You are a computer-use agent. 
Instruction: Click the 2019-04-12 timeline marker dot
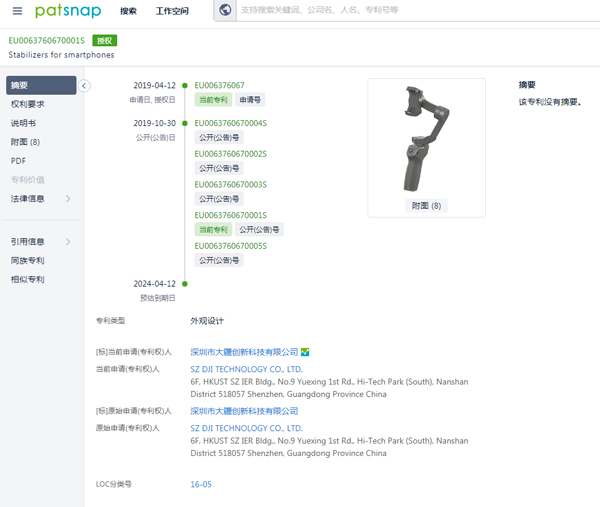185,86
